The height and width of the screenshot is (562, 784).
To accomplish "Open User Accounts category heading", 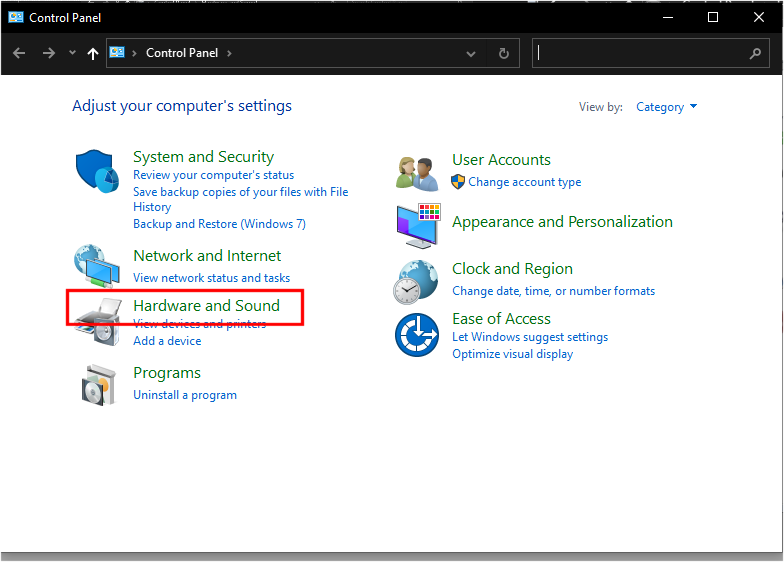I will (x=502, y=160).
